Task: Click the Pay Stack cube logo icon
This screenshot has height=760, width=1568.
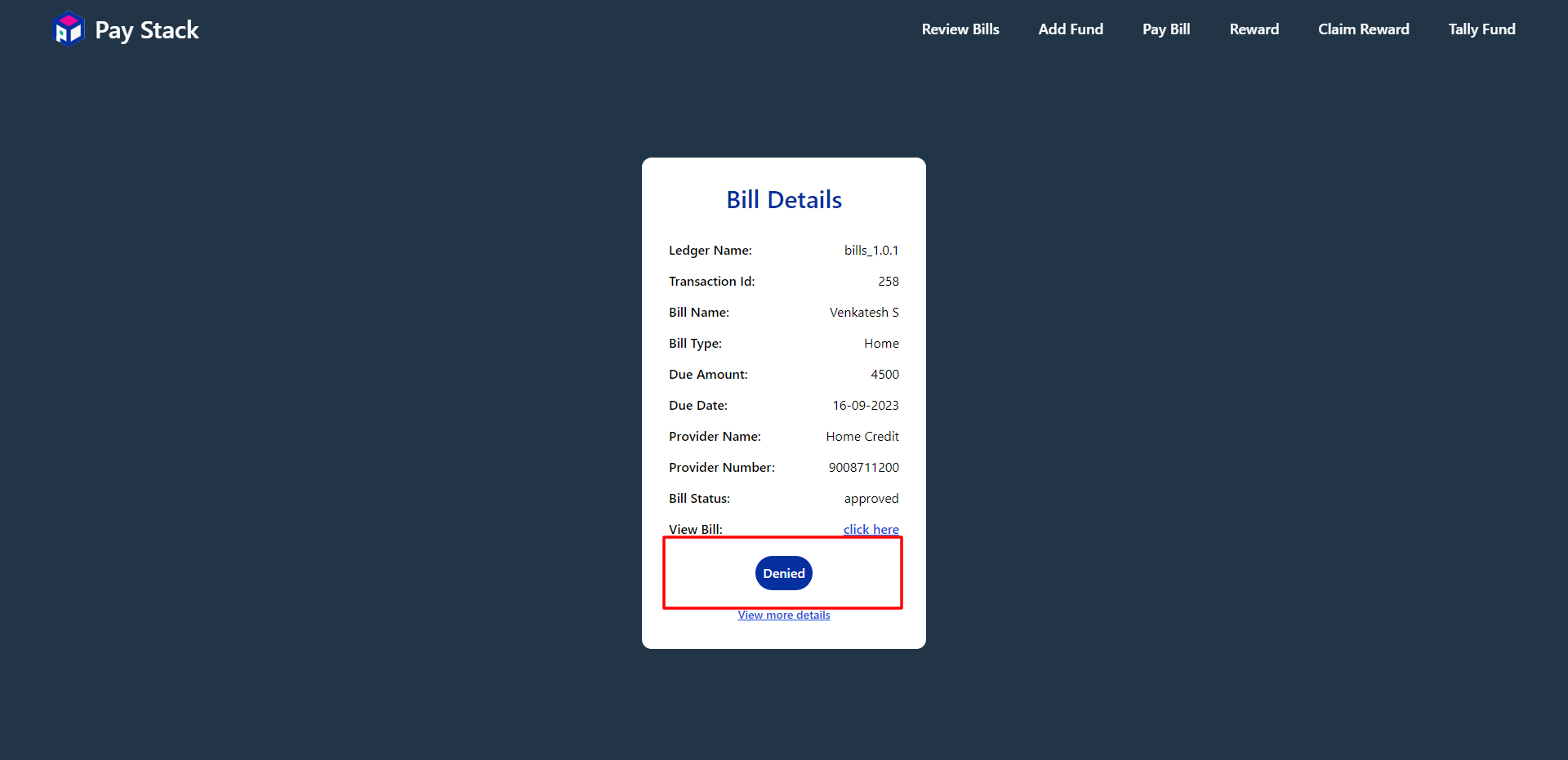Action: [69, 29]
